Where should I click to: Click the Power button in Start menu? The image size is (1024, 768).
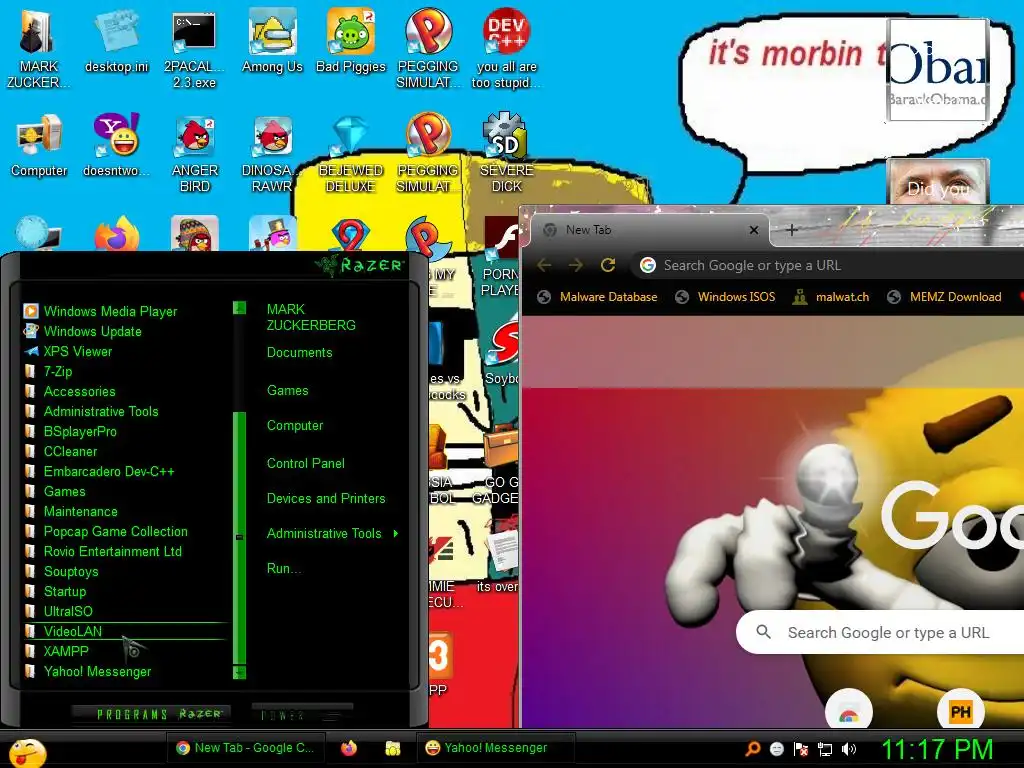pos(302,714)
